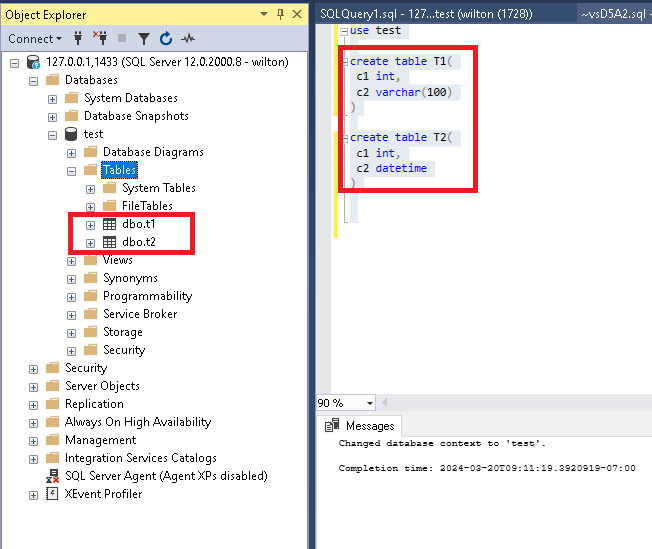Image resolution: width=652 pixels, height=549 pixels.
Task: Click the horizontal scrollbar left arrow in editor
Action: pyautogui.click(x=385, y=403)
